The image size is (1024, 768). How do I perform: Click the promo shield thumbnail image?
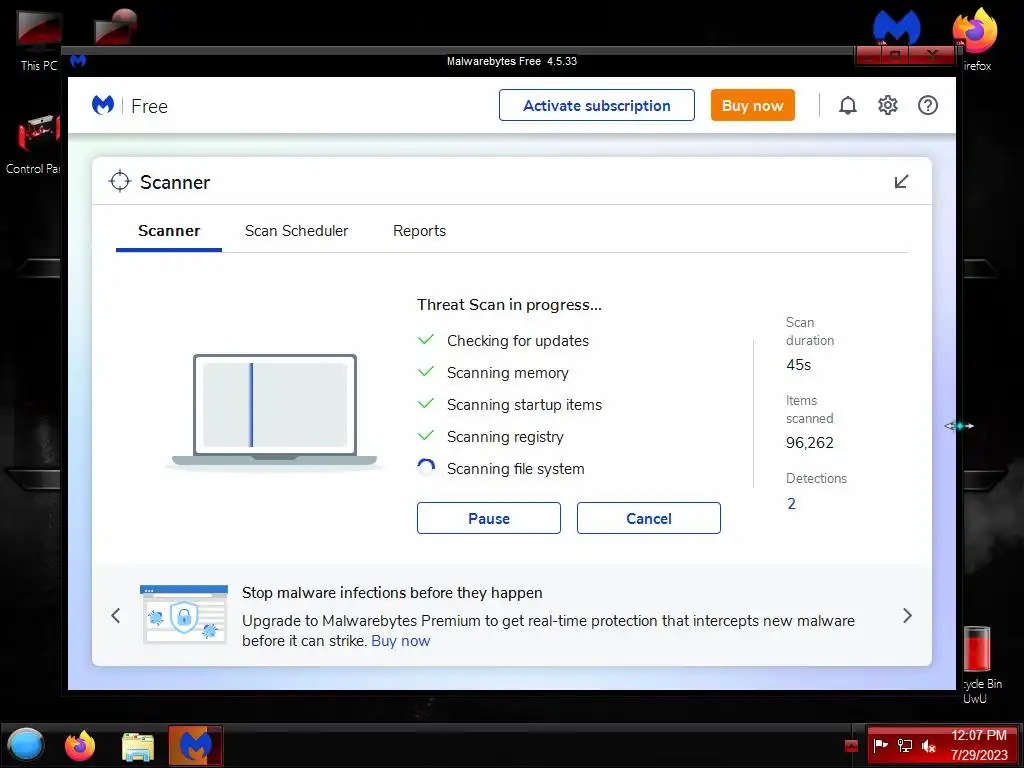click(x=184, y=614)
